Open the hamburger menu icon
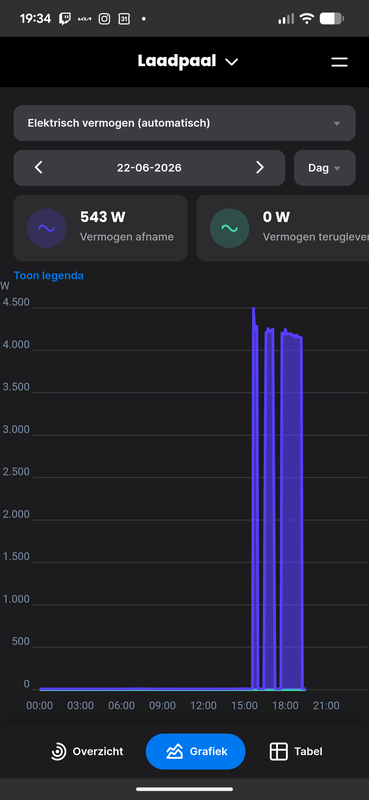 pos(339,62)
